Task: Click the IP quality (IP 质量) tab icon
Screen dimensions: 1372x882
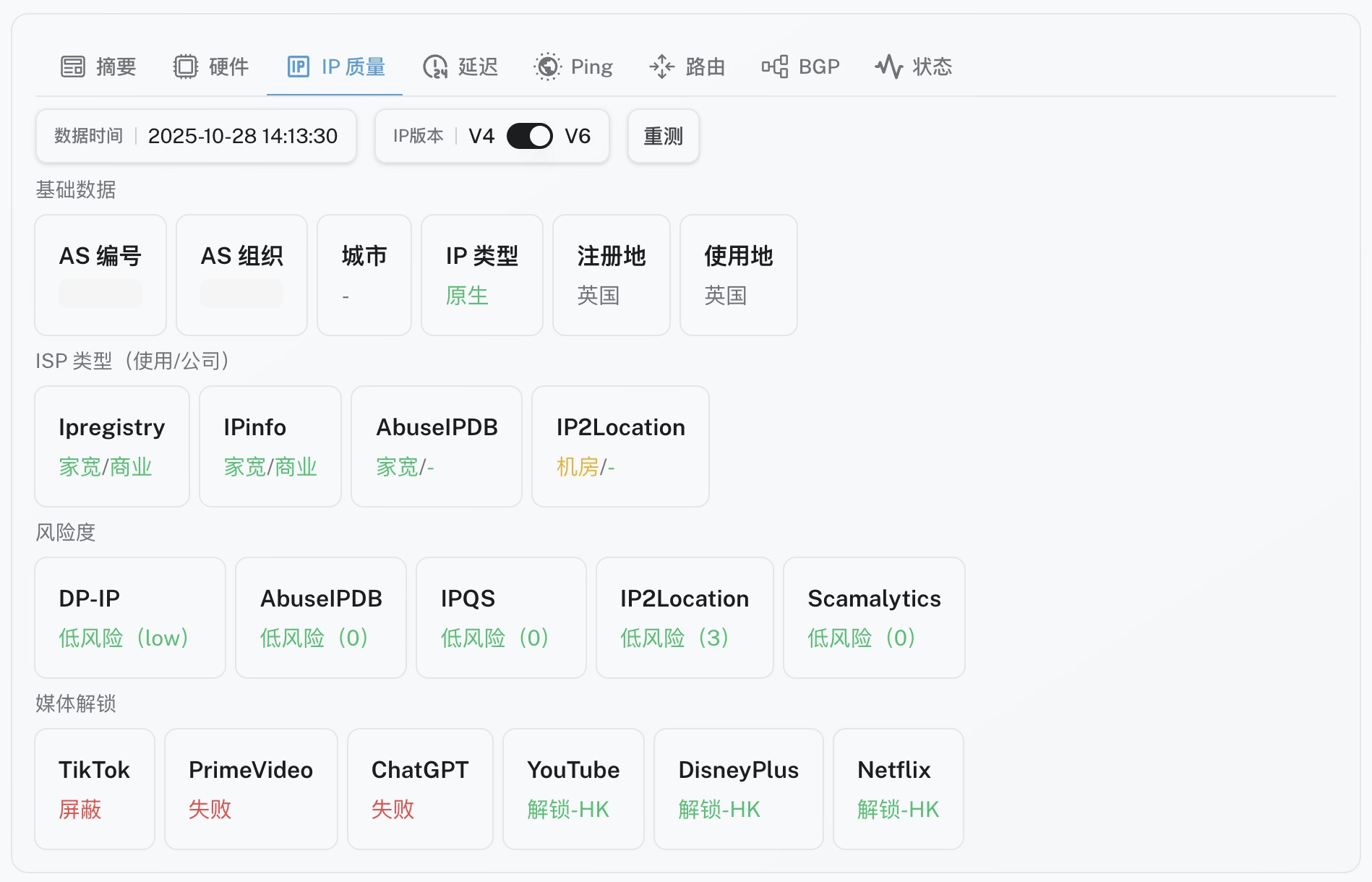Action: (298, 67)
